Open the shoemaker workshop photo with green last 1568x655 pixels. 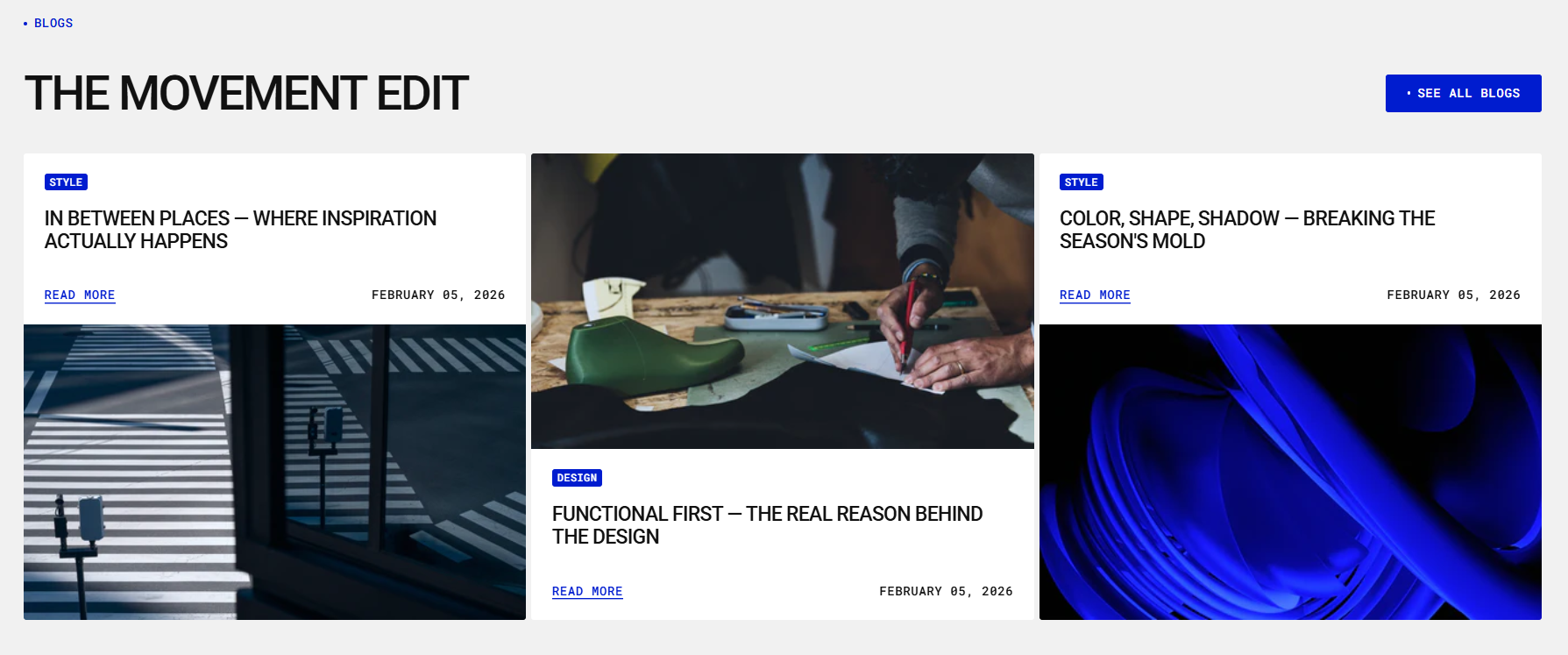782,301
